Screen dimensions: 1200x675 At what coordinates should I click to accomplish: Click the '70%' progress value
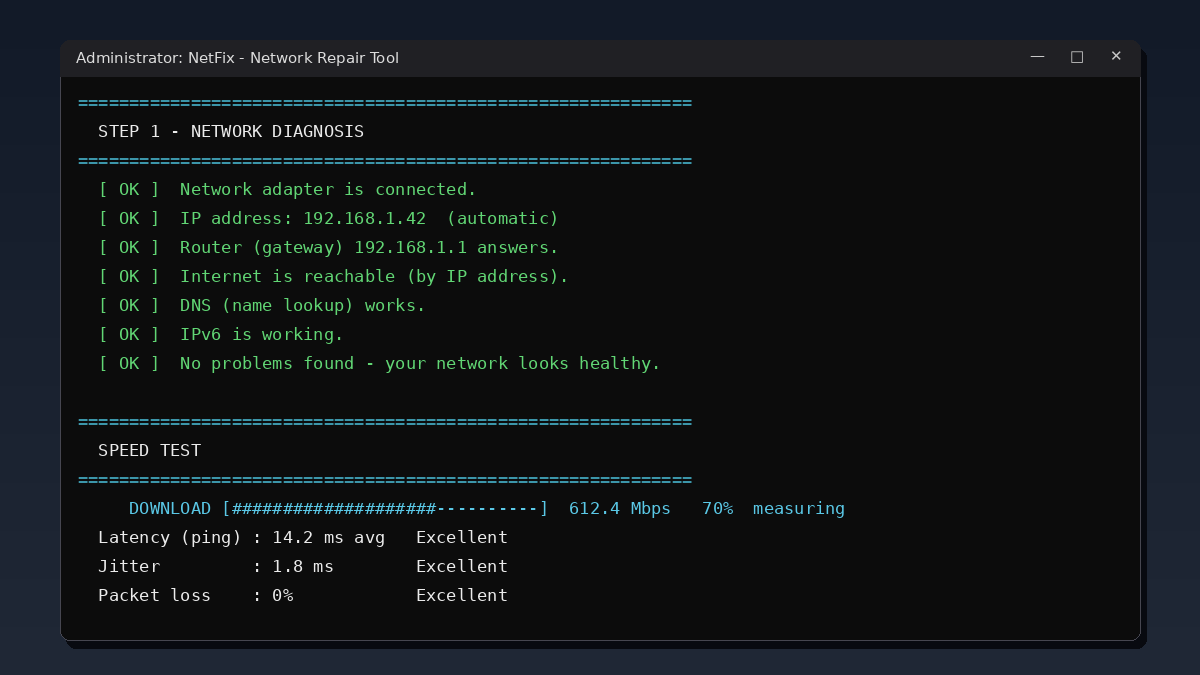coord(717,509)
